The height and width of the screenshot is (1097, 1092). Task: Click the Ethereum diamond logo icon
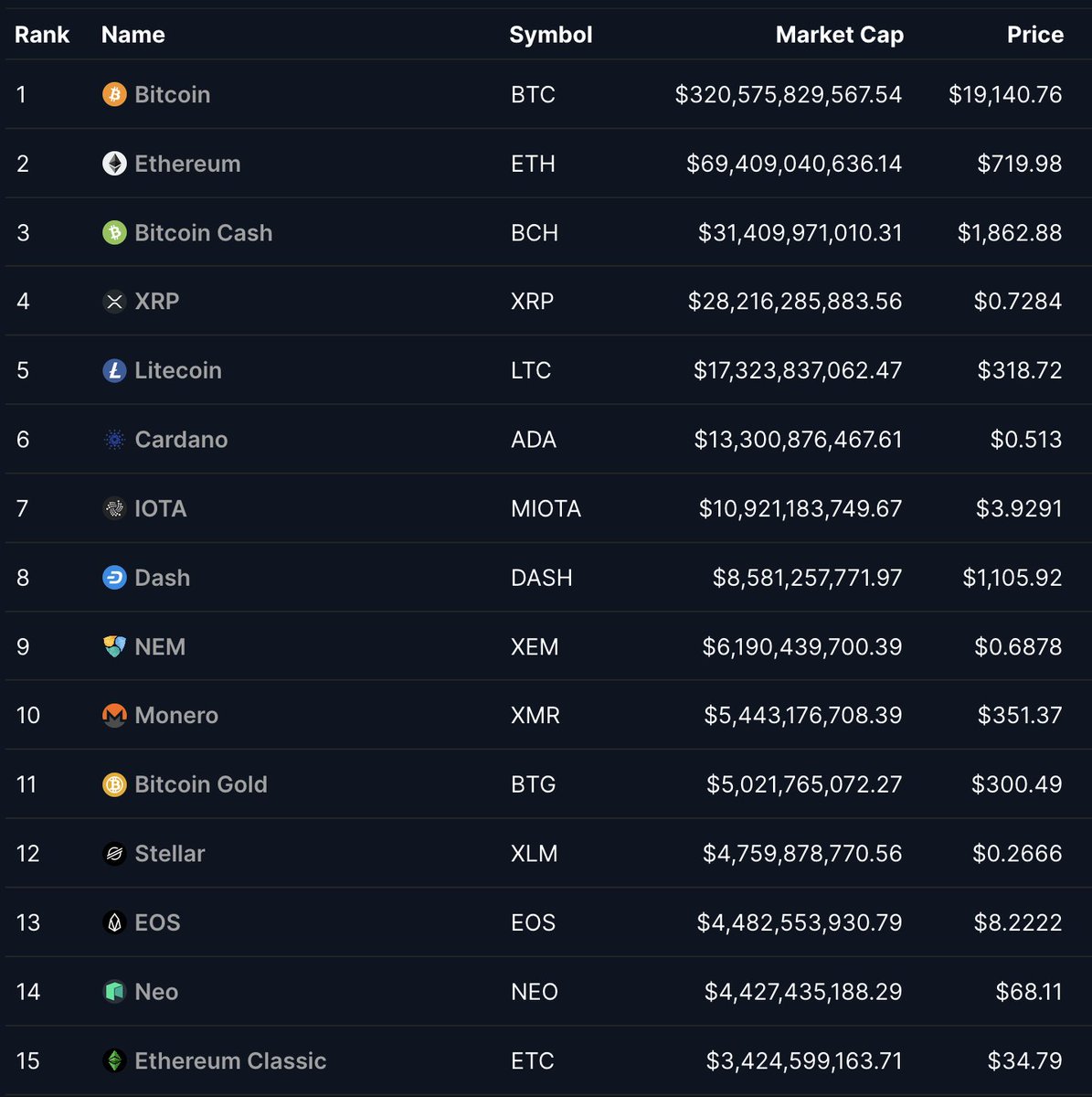pyautogui.click(x=114, y=164)
